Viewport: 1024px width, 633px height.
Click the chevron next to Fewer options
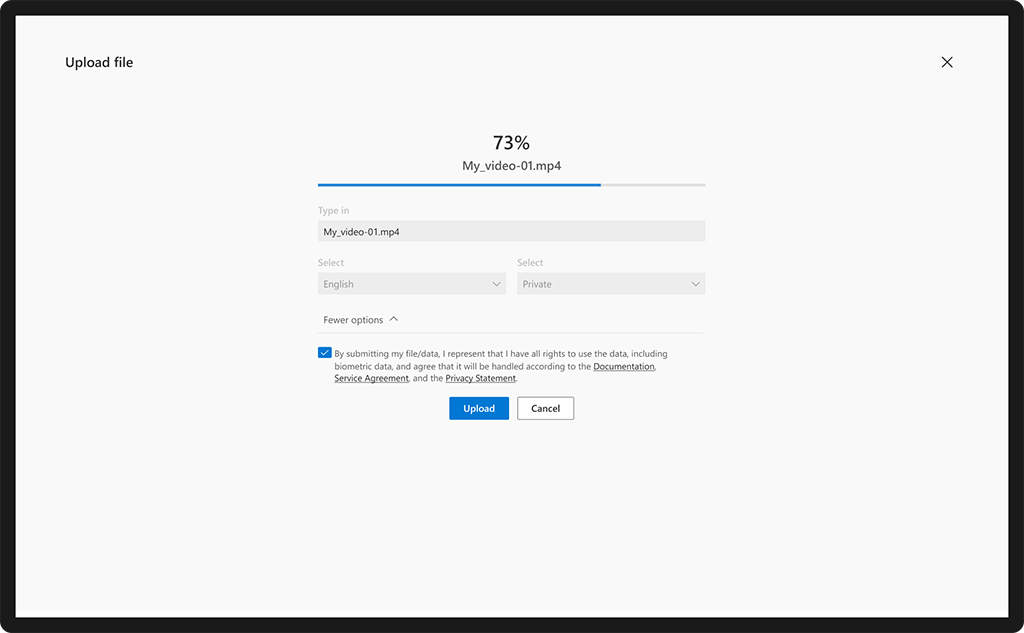(394, 318)
